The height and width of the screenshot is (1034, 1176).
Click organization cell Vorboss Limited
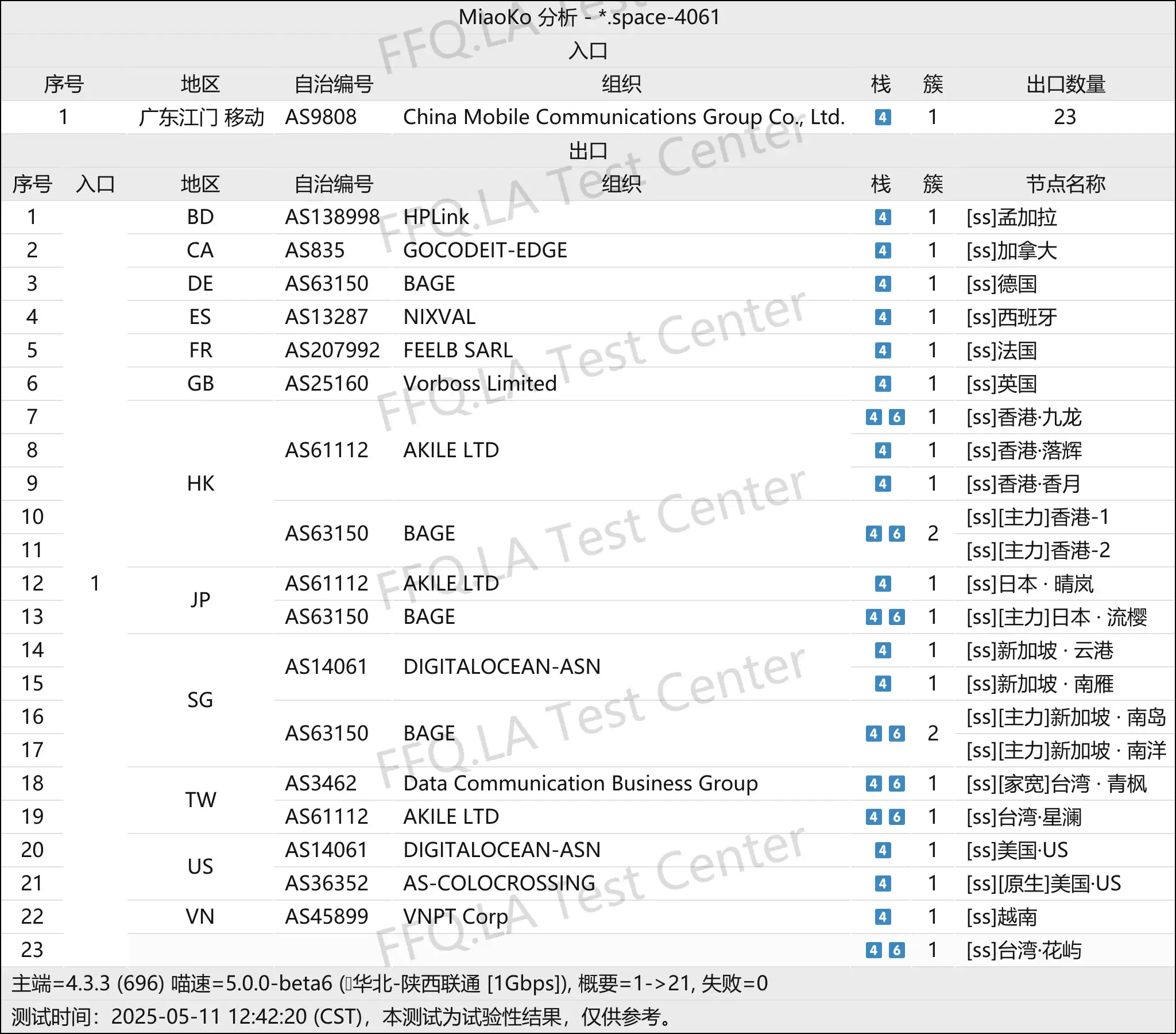(480, 384)
